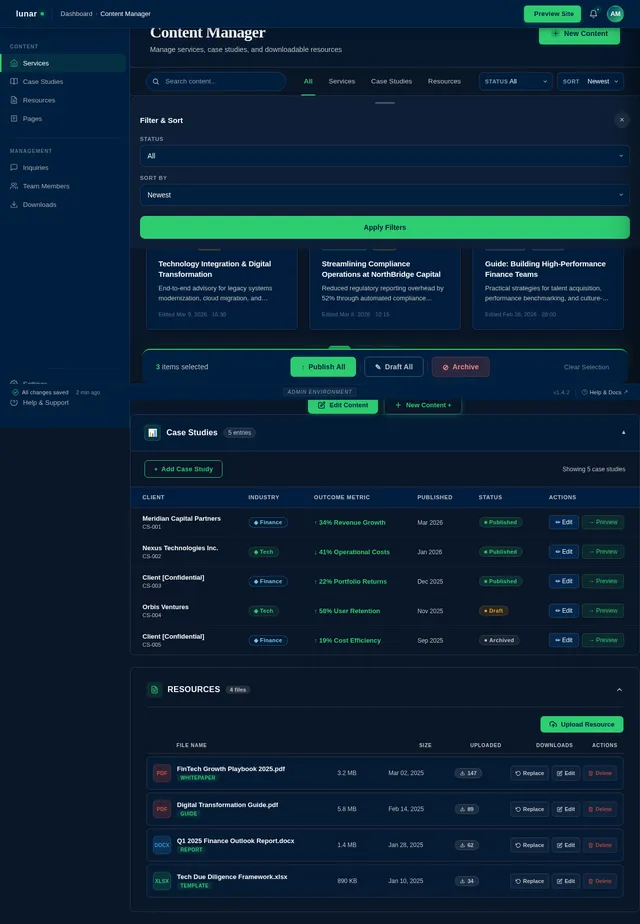
Task: Switch to the Resources filter tab
Action: tap(444, 82)
